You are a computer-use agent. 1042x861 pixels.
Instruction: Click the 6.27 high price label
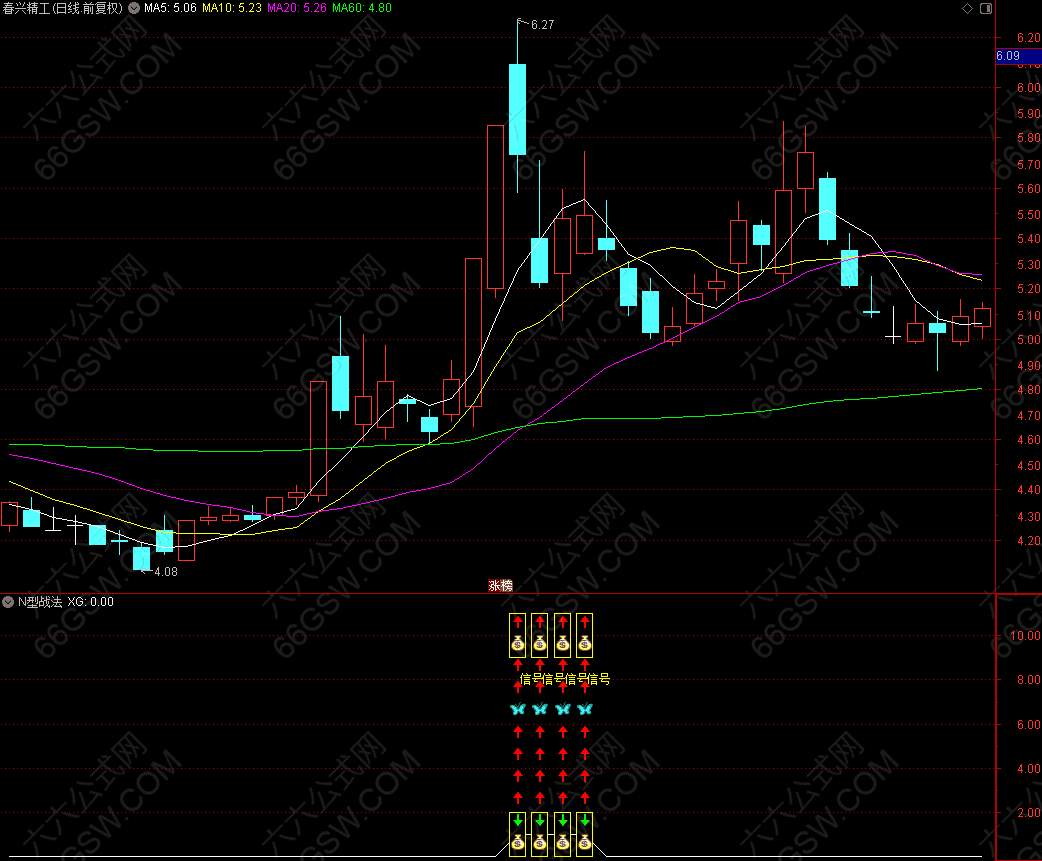point(542,25)
